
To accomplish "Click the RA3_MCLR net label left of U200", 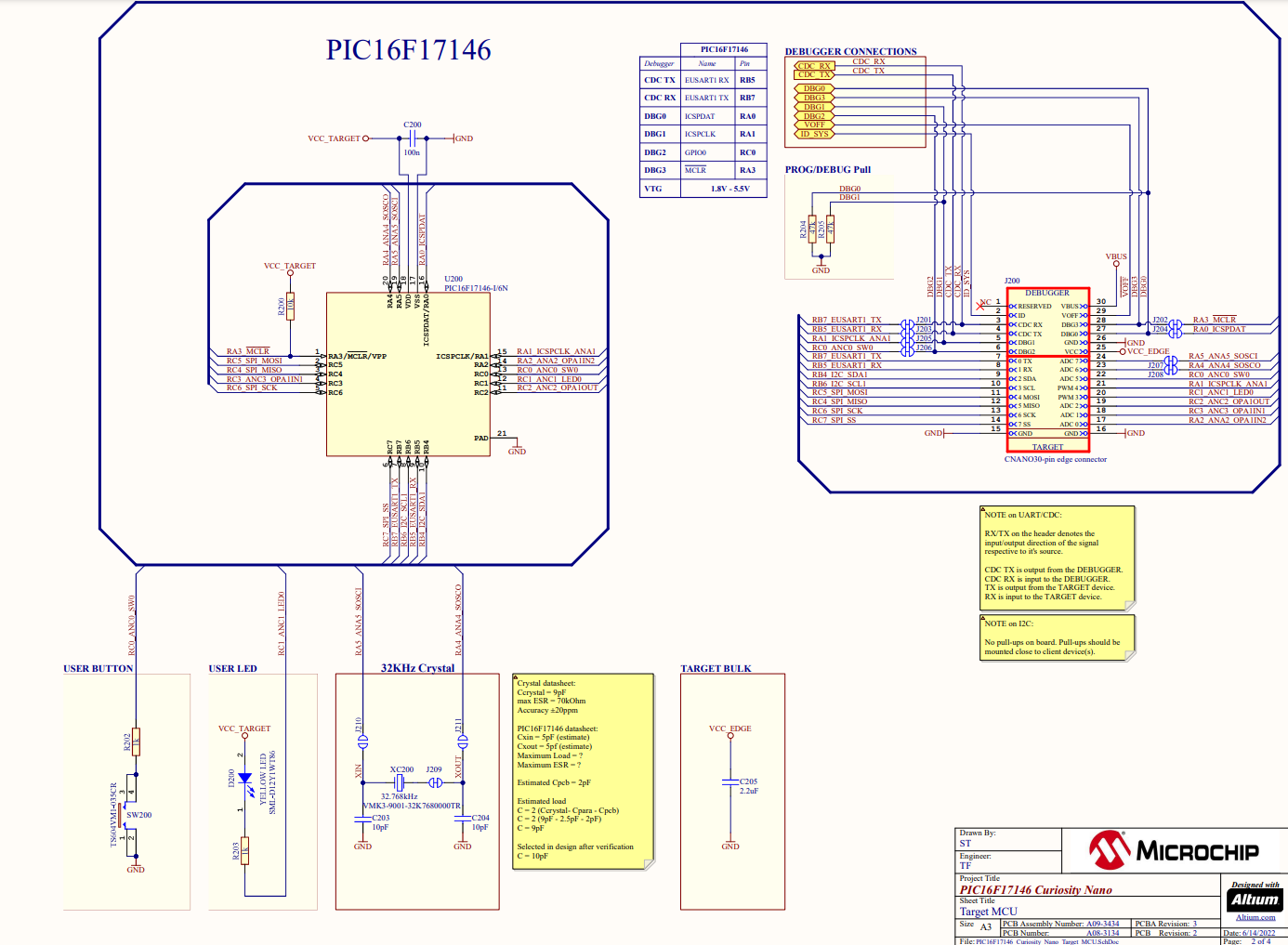I will point(248,351).
